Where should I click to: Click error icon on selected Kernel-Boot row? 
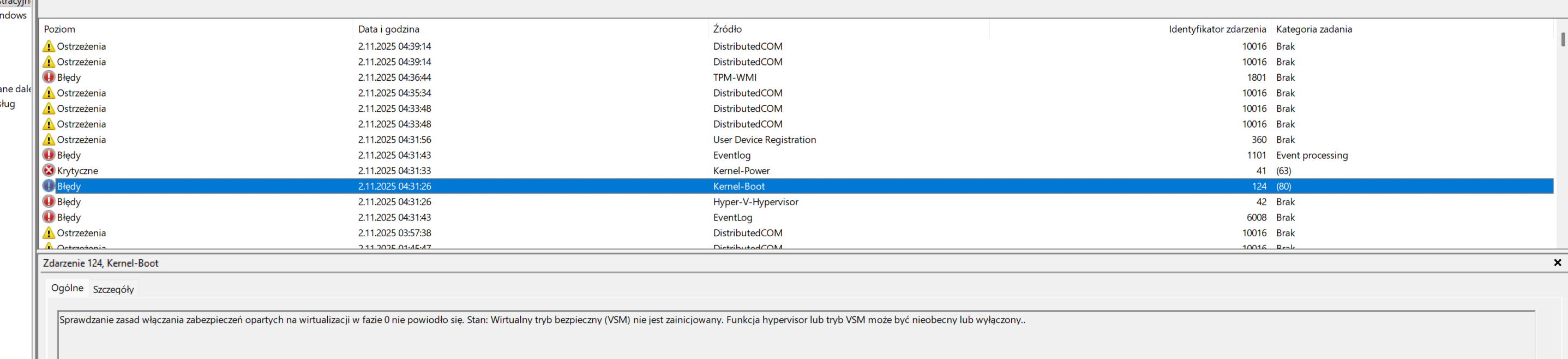click(49, 186)
